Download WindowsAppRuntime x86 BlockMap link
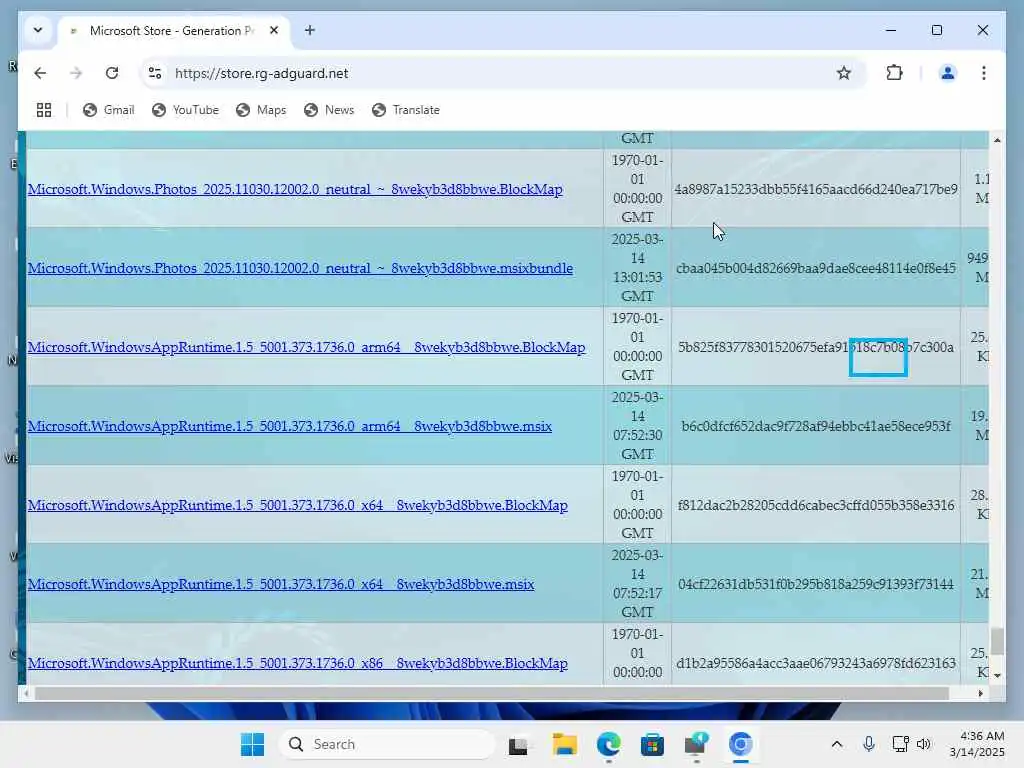 point(298,664)
